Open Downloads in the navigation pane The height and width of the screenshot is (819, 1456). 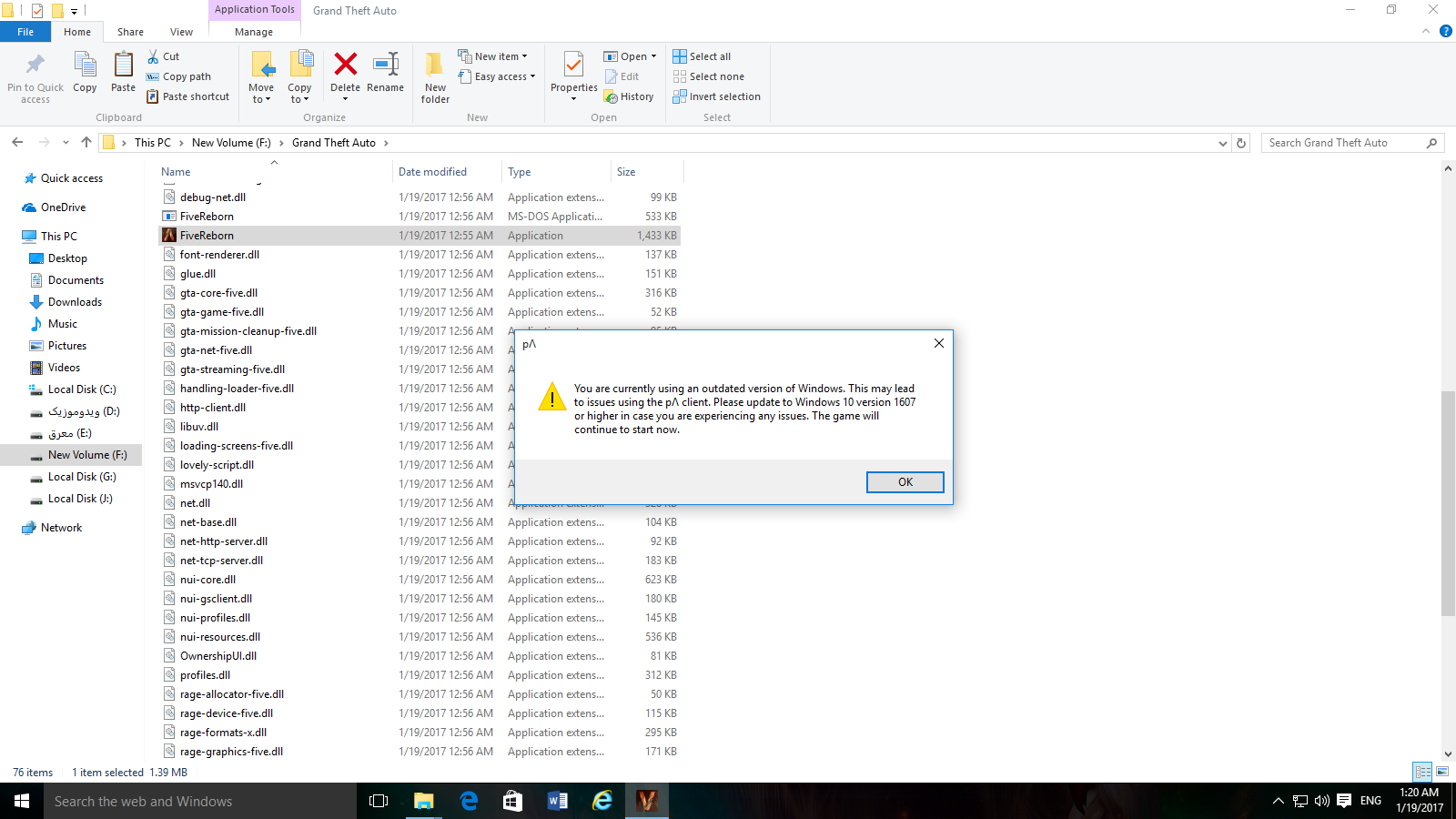pos(75,302)
